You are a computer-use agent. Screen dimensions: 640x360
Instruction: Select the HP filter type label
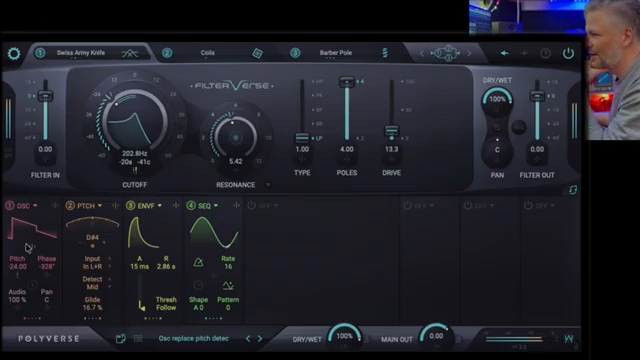coord(319,82)
